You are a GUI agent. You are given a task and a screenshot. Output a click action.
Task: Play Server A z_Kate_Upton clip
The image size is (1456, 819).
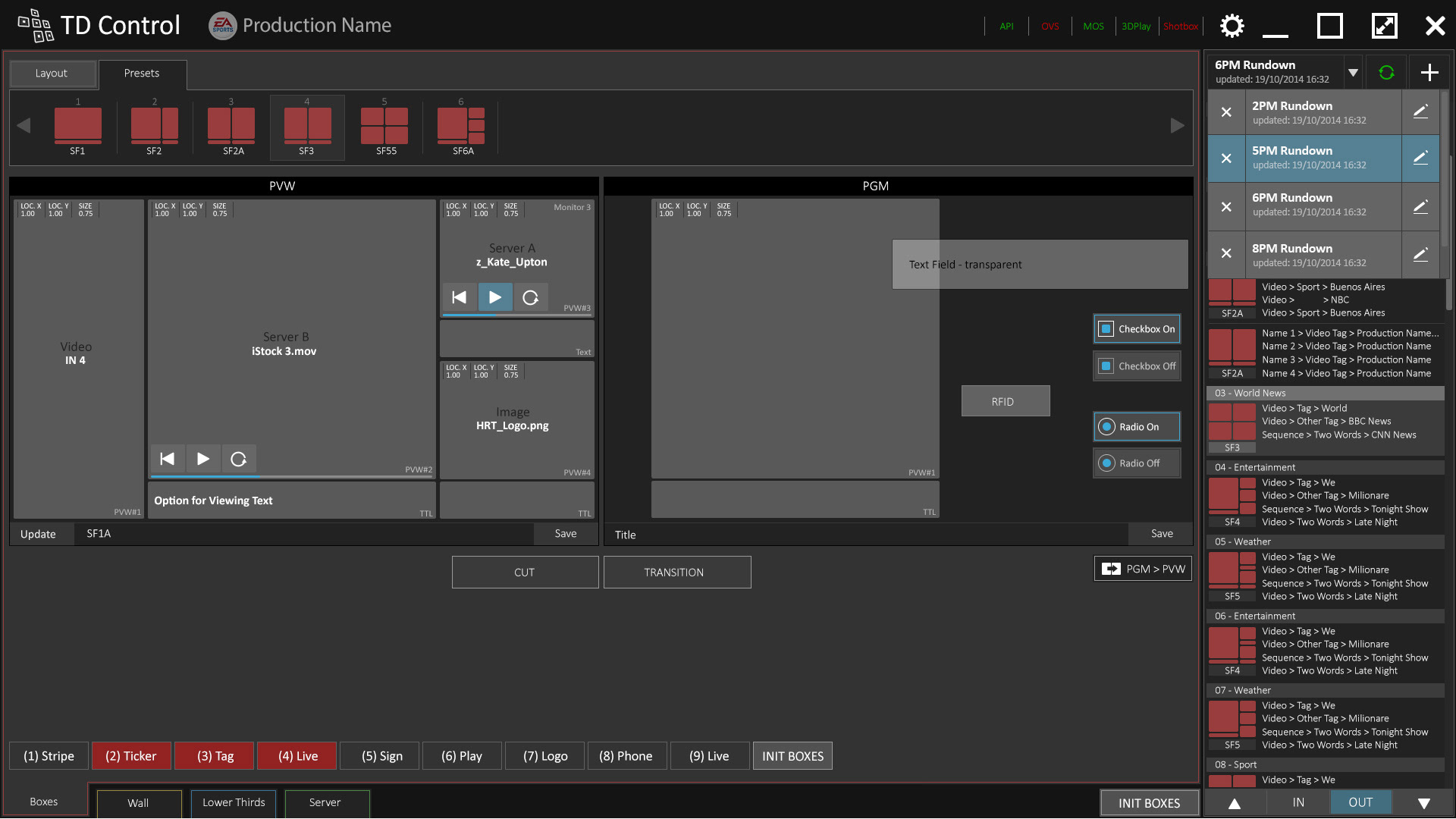tap(494, 297)
